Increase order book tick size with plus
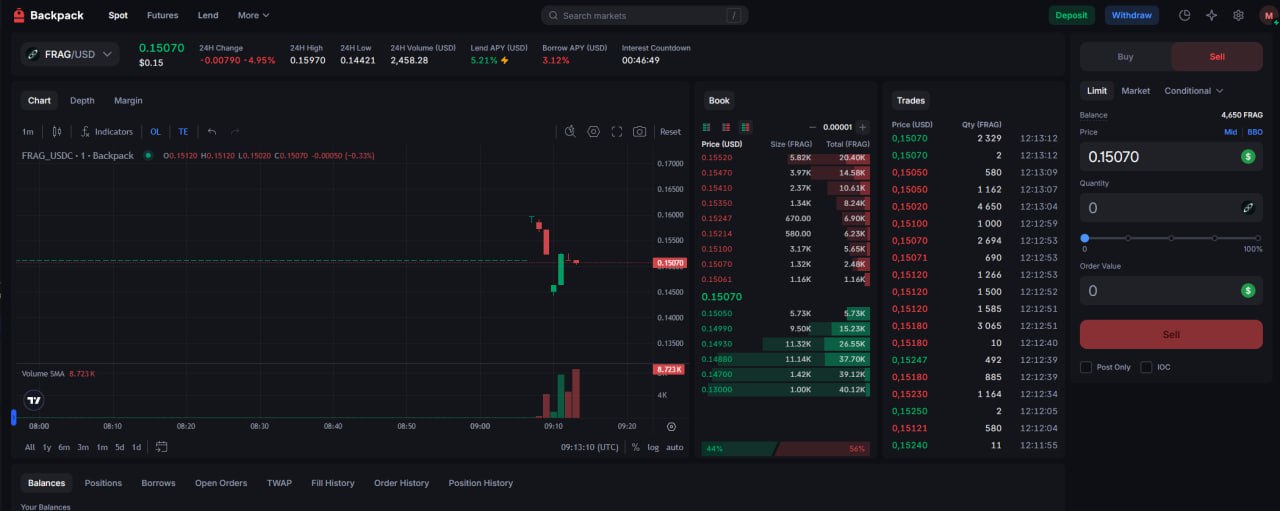 point(862,127)
